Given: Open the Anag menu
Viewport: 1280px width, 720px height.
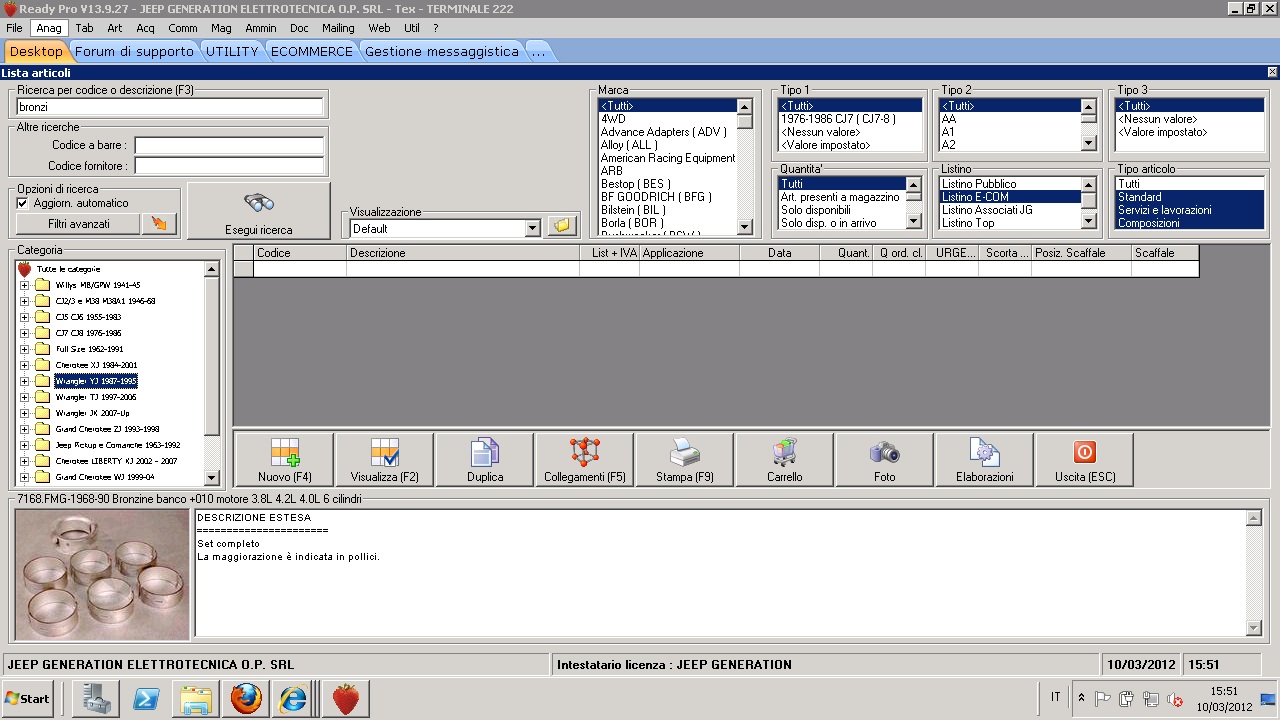Looking at the screenshot, I should click(49, 28).
